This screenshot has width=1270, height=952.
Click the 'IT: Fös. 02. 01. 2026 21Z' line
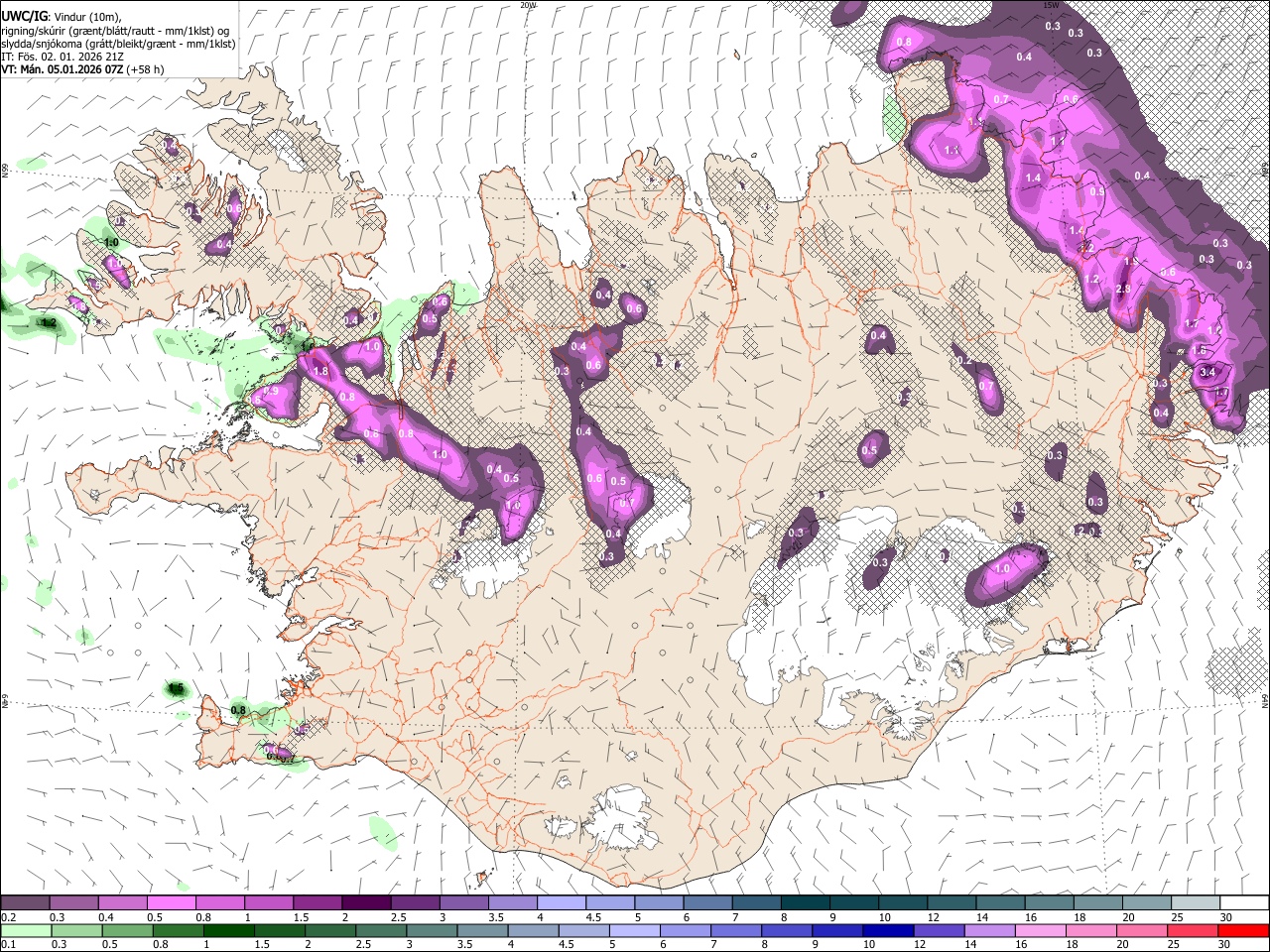63,57
